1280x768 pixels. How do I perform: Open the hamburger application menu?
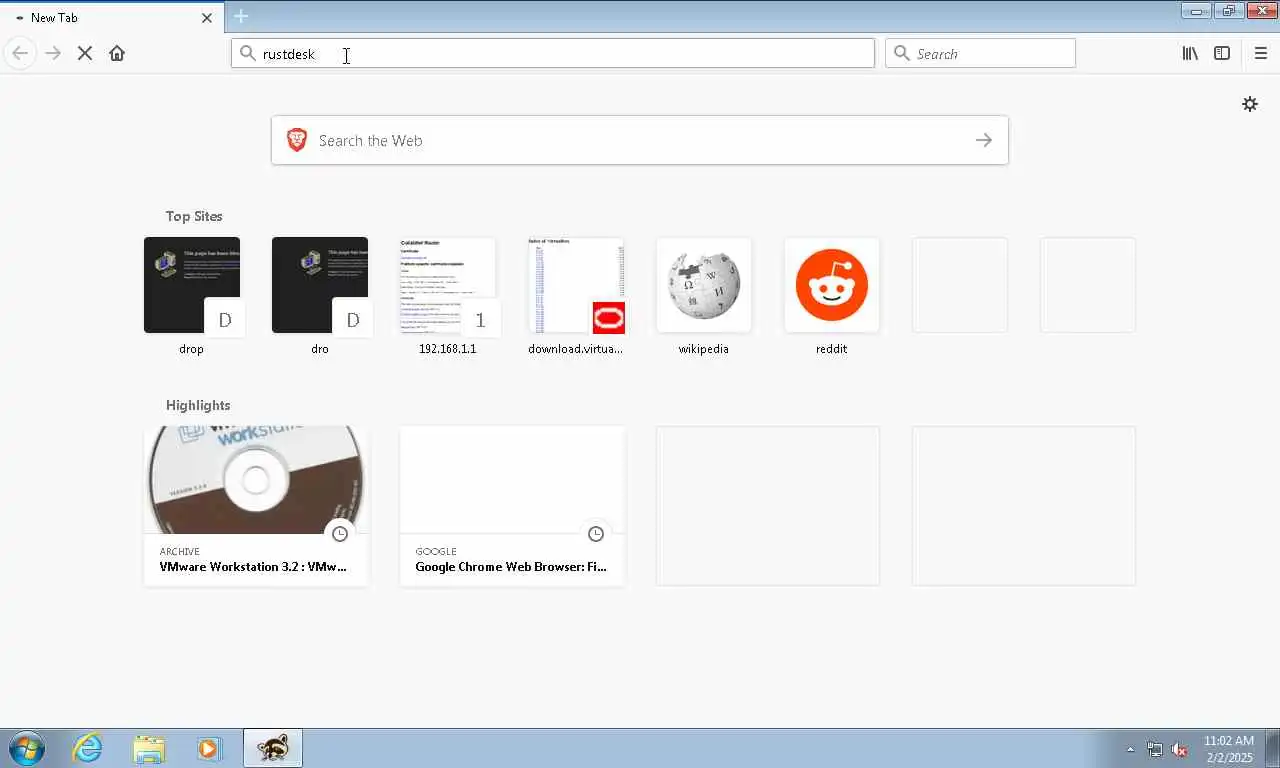1260,53
